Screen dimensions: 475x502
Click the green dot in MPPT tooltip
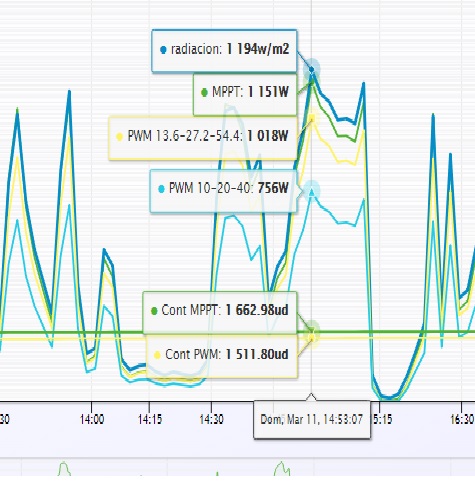(x=204, y=92)
